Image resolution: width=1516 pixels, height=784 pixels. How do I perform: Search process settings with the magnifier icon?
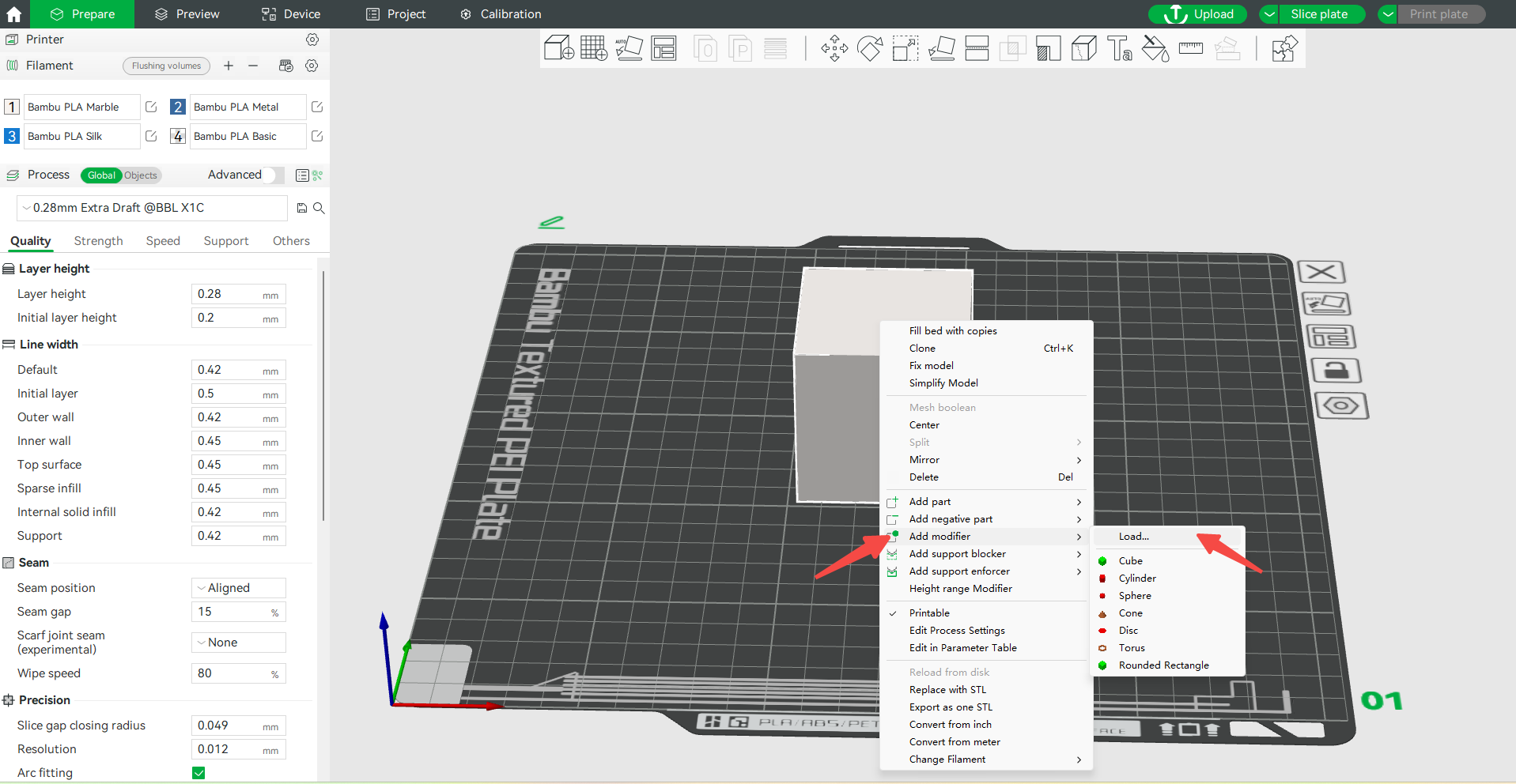319,208
